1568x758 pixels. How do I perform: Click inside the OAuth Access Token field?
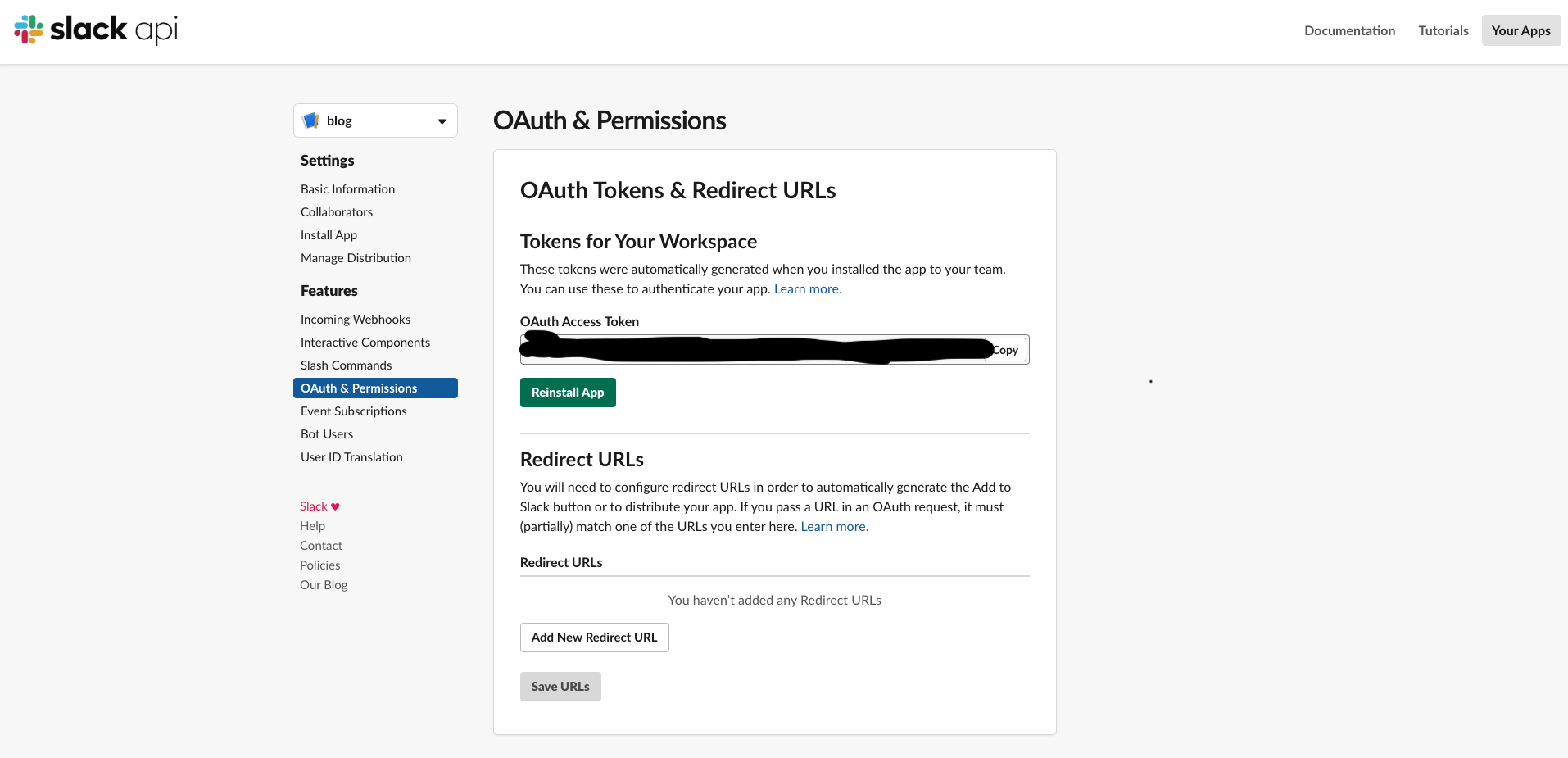pyautogui.click(x=737, y=349)
